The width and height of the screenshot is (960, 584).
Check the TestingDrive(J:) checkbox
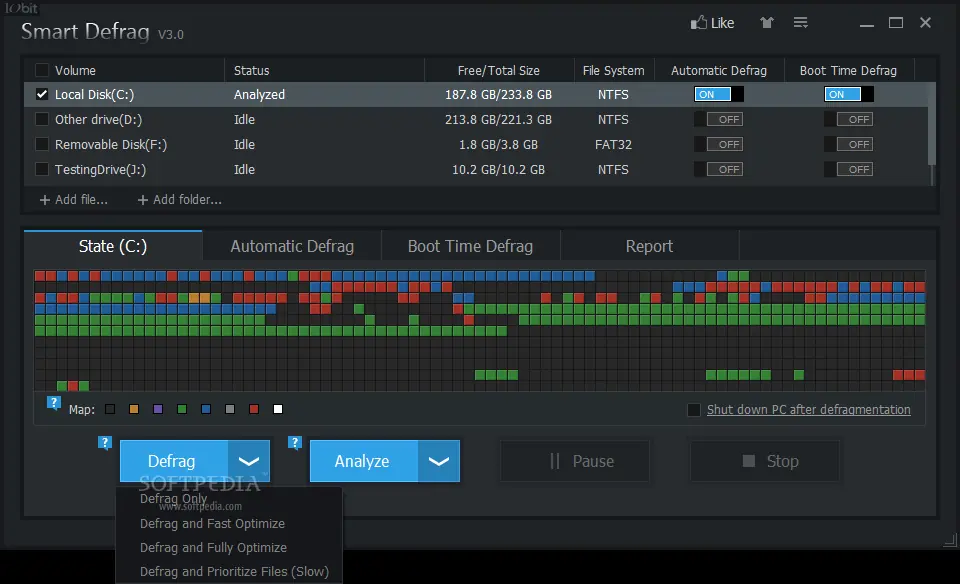pos(42,169)
